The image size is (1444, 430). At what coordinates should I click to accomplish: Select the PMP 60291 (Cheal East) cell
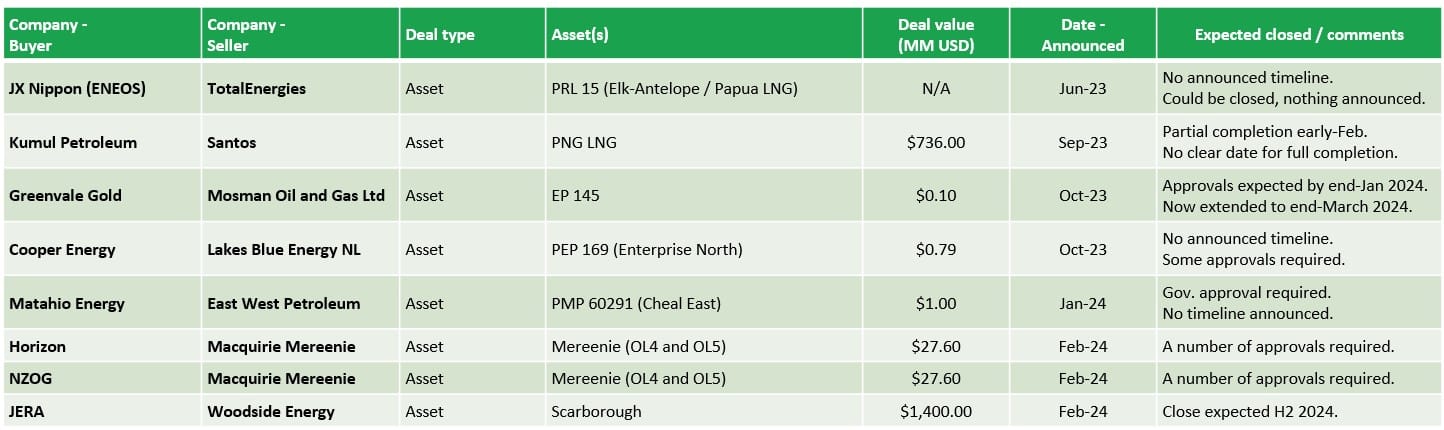click(x=635, y=303)
